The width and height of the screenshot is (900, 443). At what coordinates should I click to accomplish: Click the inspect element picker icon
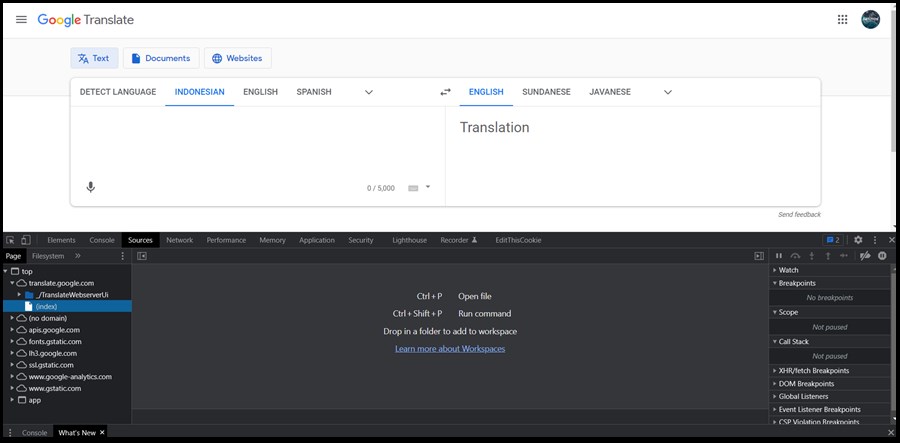(11, 240)
